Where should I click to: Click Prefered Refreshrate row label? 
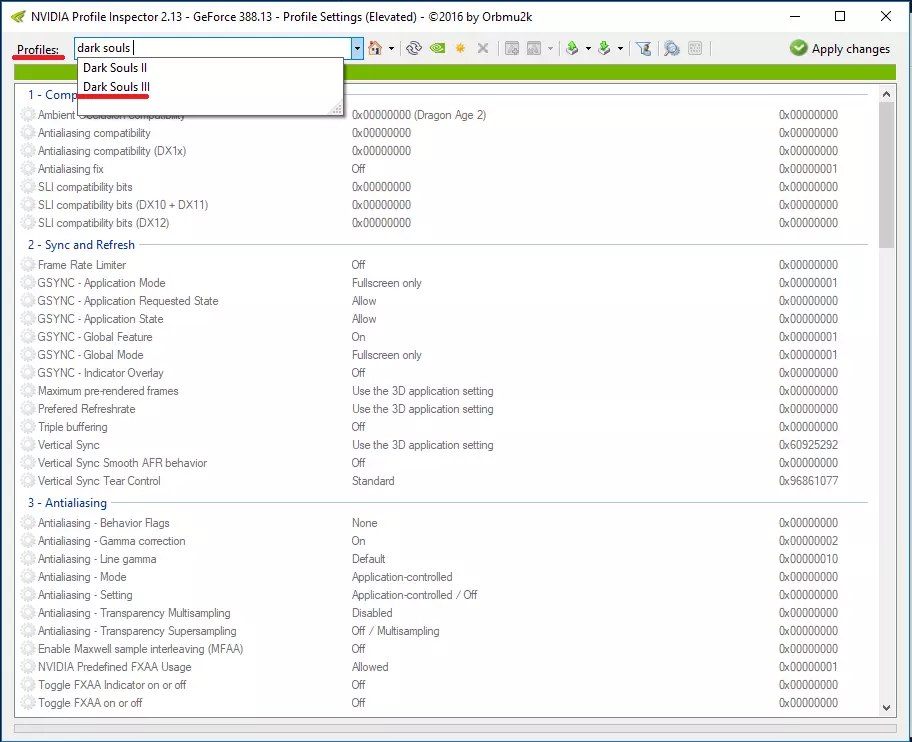(87, 409)
